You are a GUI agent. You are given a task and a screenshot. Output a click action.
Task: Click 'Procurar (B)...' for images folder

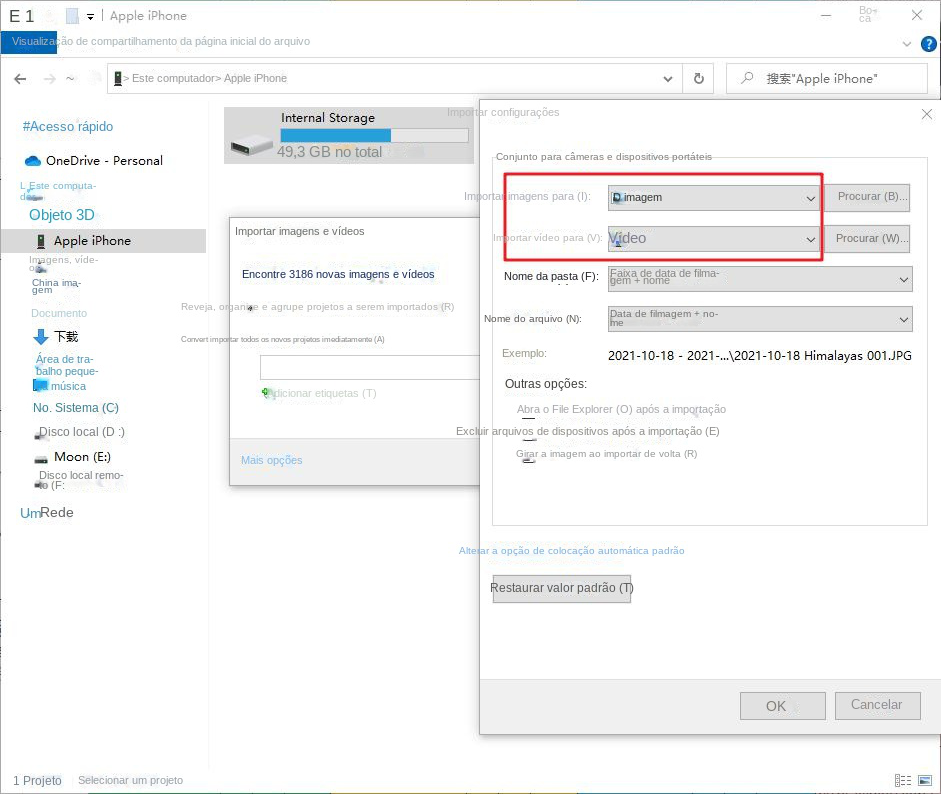pos(867,197)
